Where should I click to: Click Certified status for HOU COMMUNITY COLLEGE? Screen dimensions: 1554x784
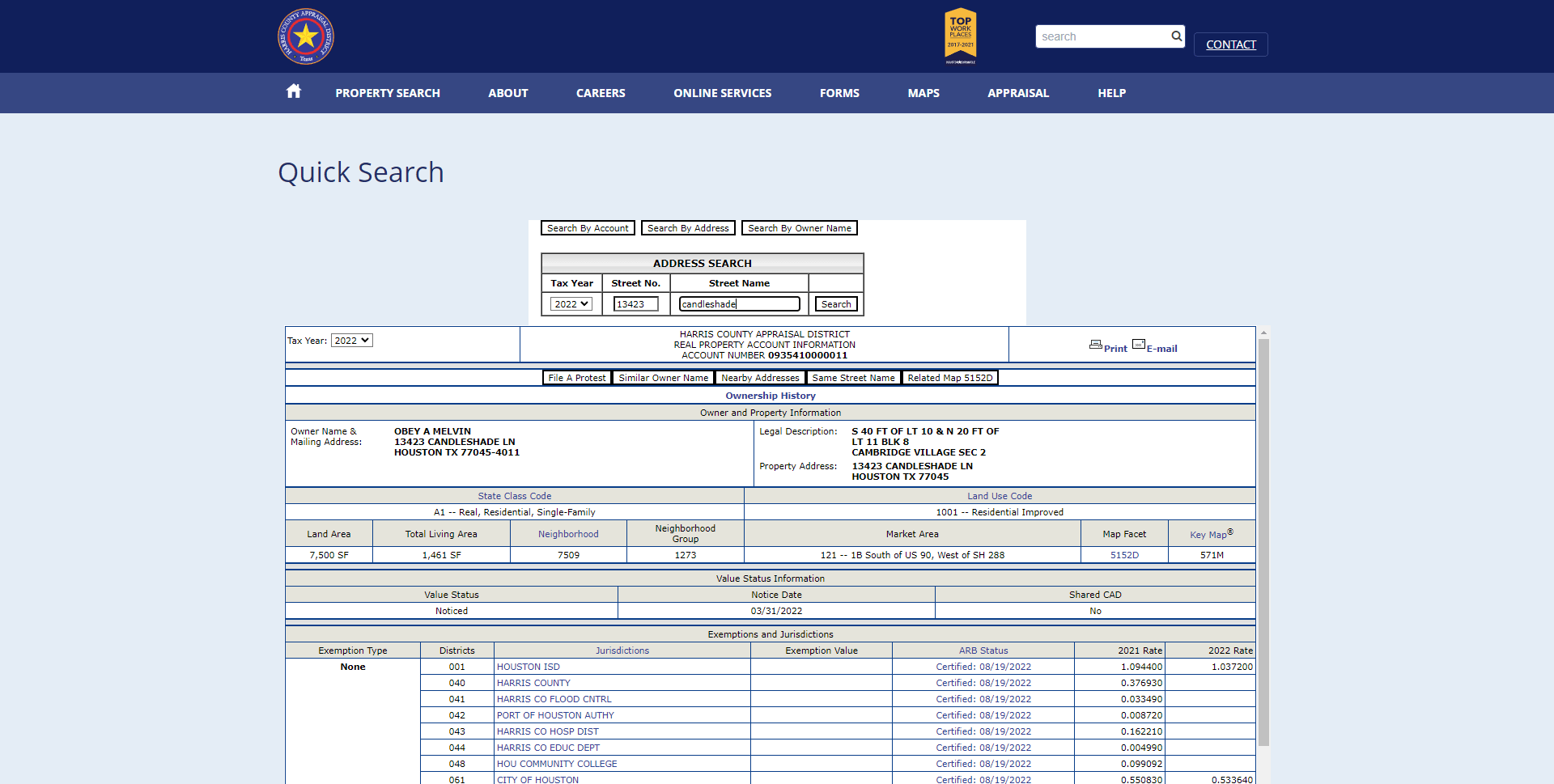[983, 764]
